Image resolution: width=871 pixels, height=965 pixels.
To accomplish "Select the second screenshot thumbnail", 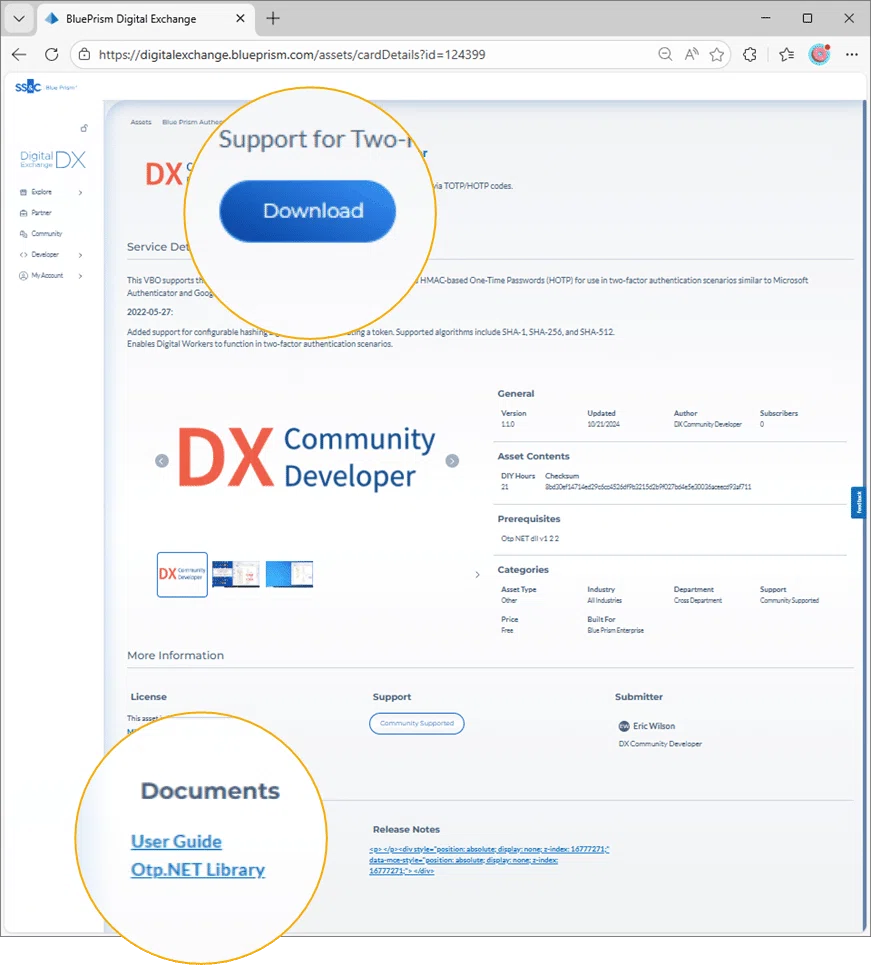I will (236, 574).
